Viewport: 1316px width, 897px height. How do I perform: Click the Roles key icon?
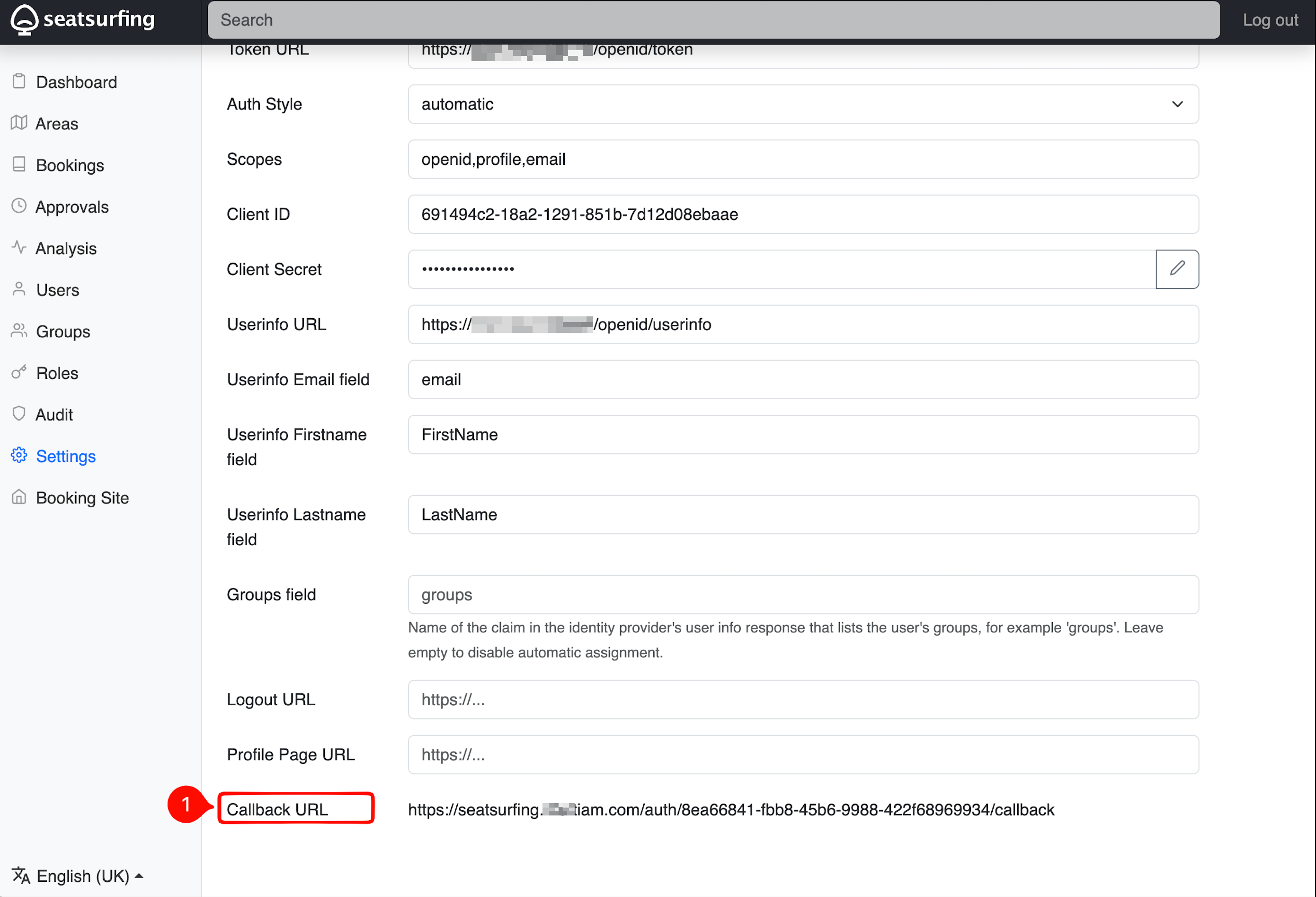[19, 372]
